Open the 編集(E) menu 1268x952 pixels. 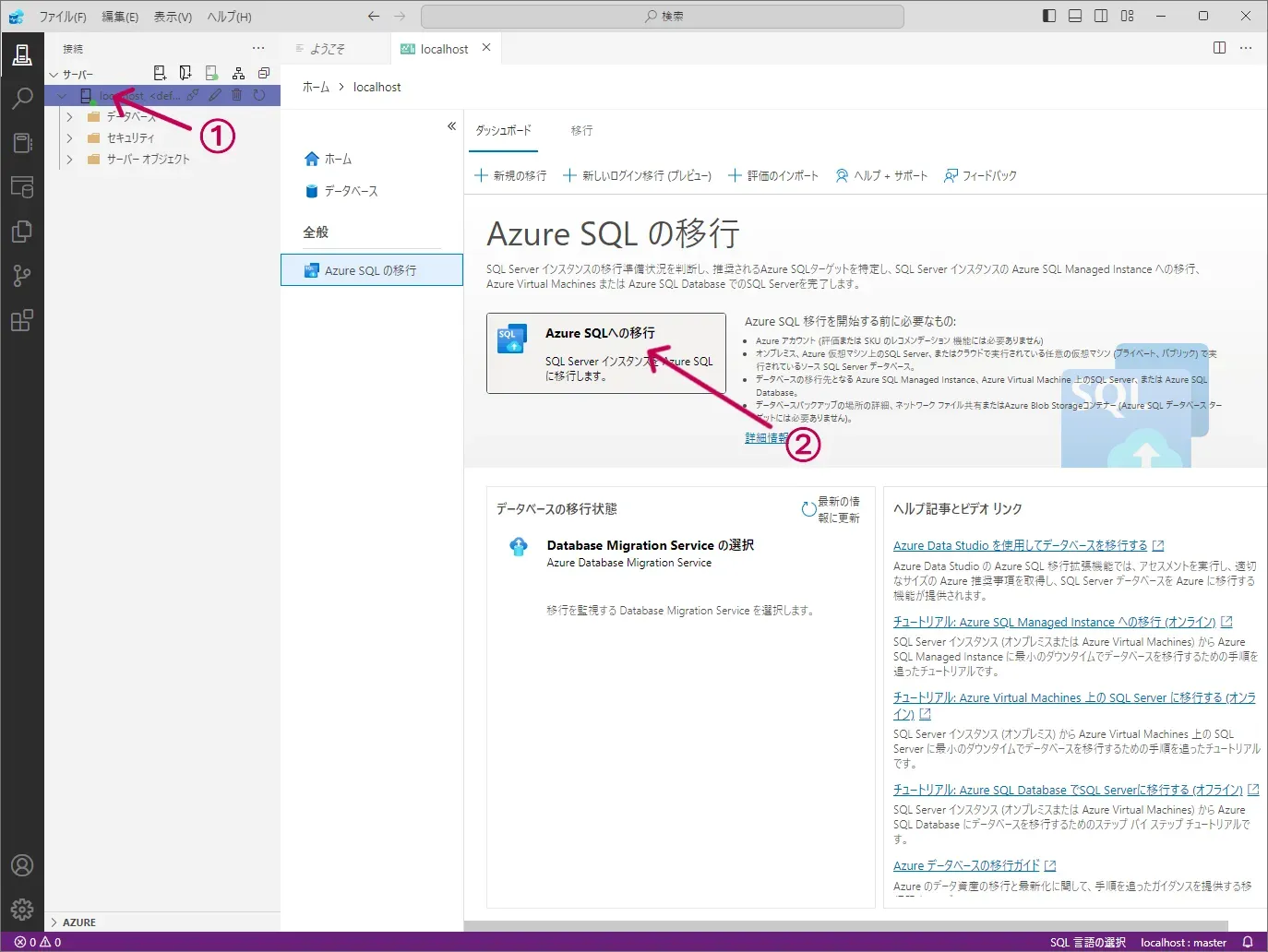(x=120, y=17)
